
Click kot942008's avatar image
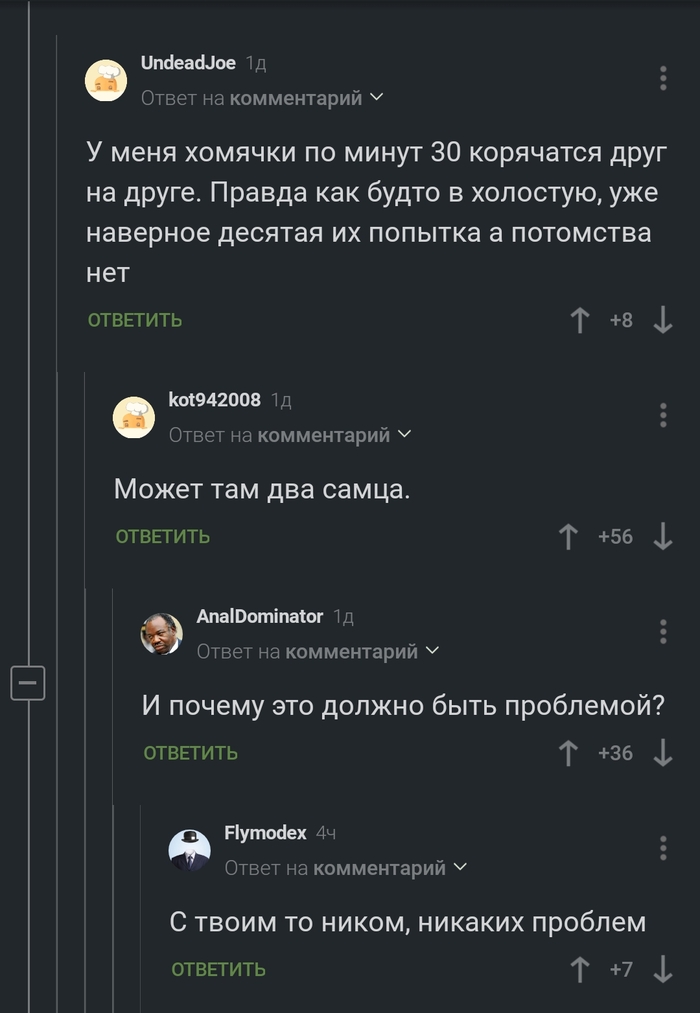pyautogui.click(x=135, y=417)
